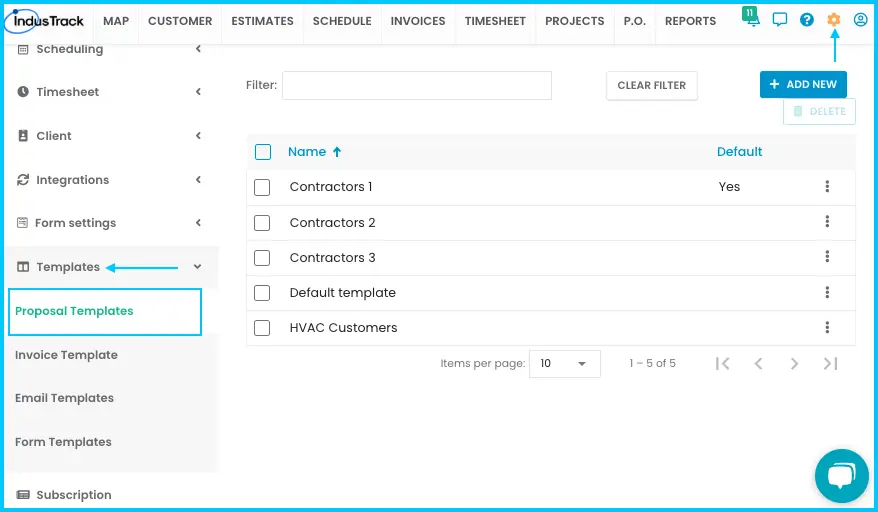This screenshot has height=512, width=878.
Task: Expand the Timesheet sidebar section chevron
Action: (x=198, y=91)
